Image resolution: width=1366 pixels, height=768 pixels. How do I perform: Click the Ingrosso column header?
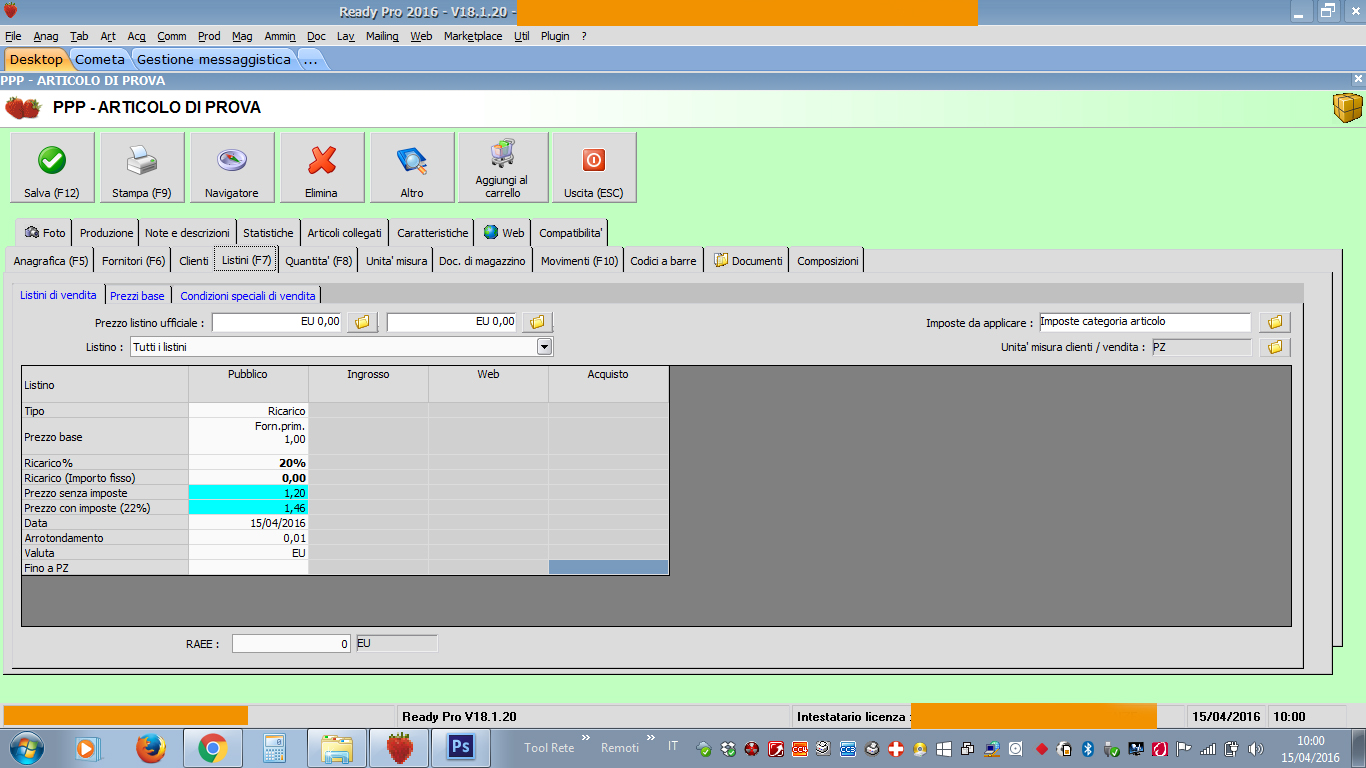coord(368,384)
